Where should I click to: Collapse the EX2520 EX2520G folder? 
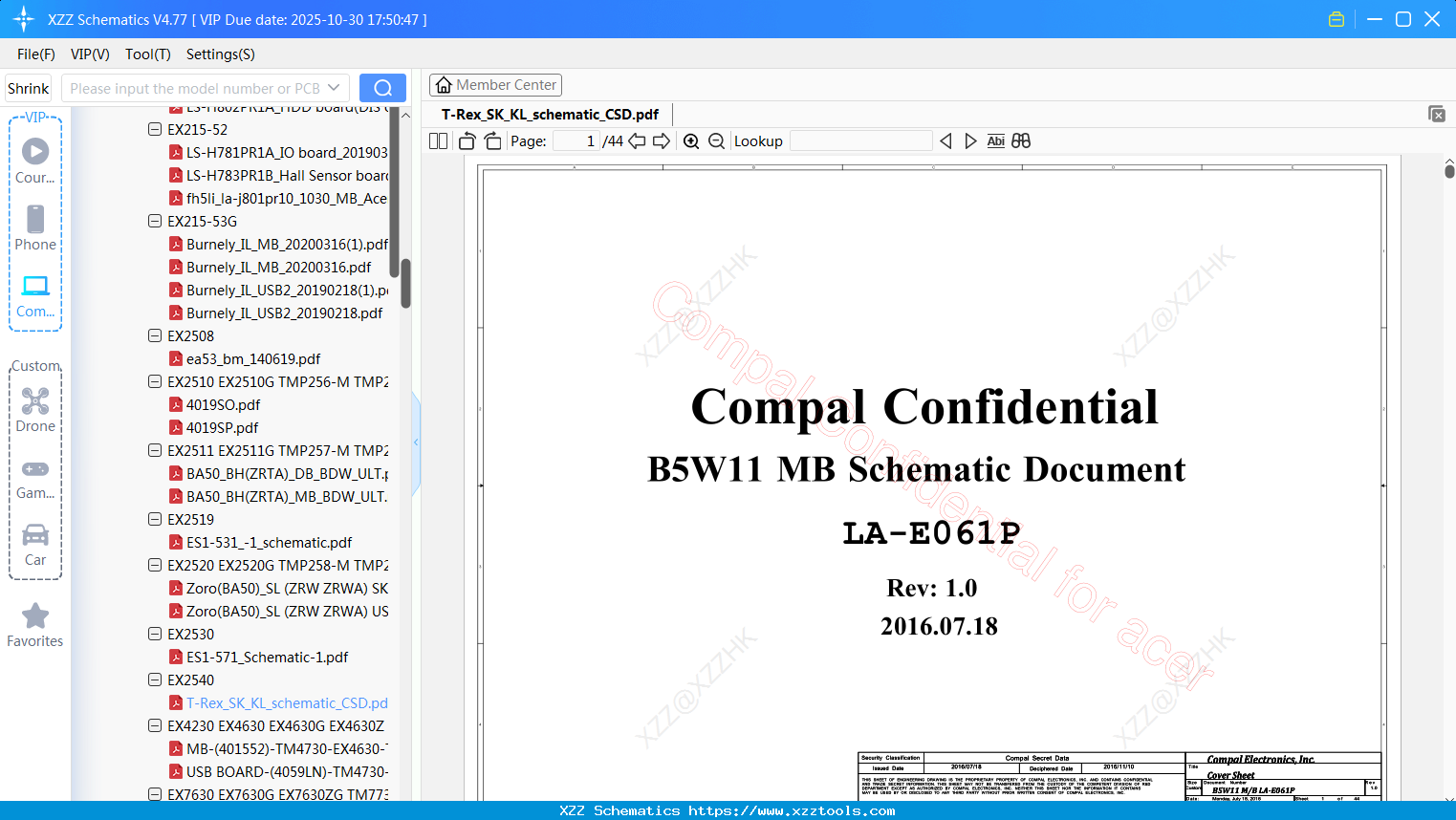(155, 565)
